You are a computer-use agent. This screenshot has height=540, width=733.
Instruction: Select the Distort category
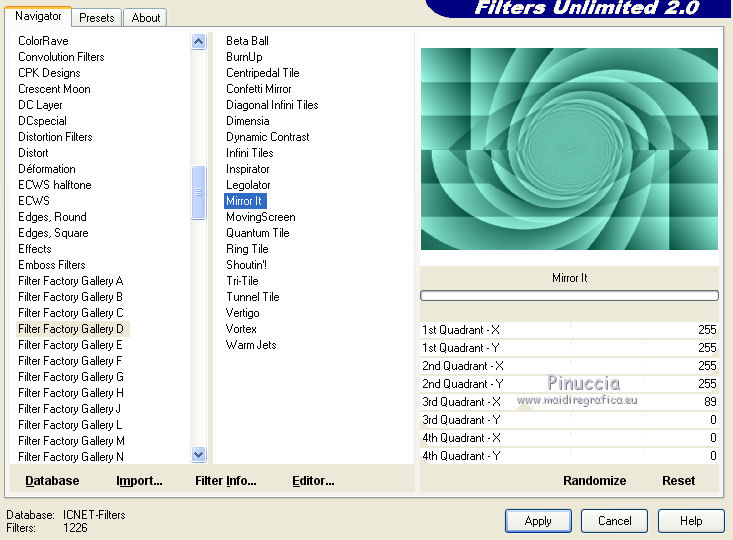coord(33,153)
